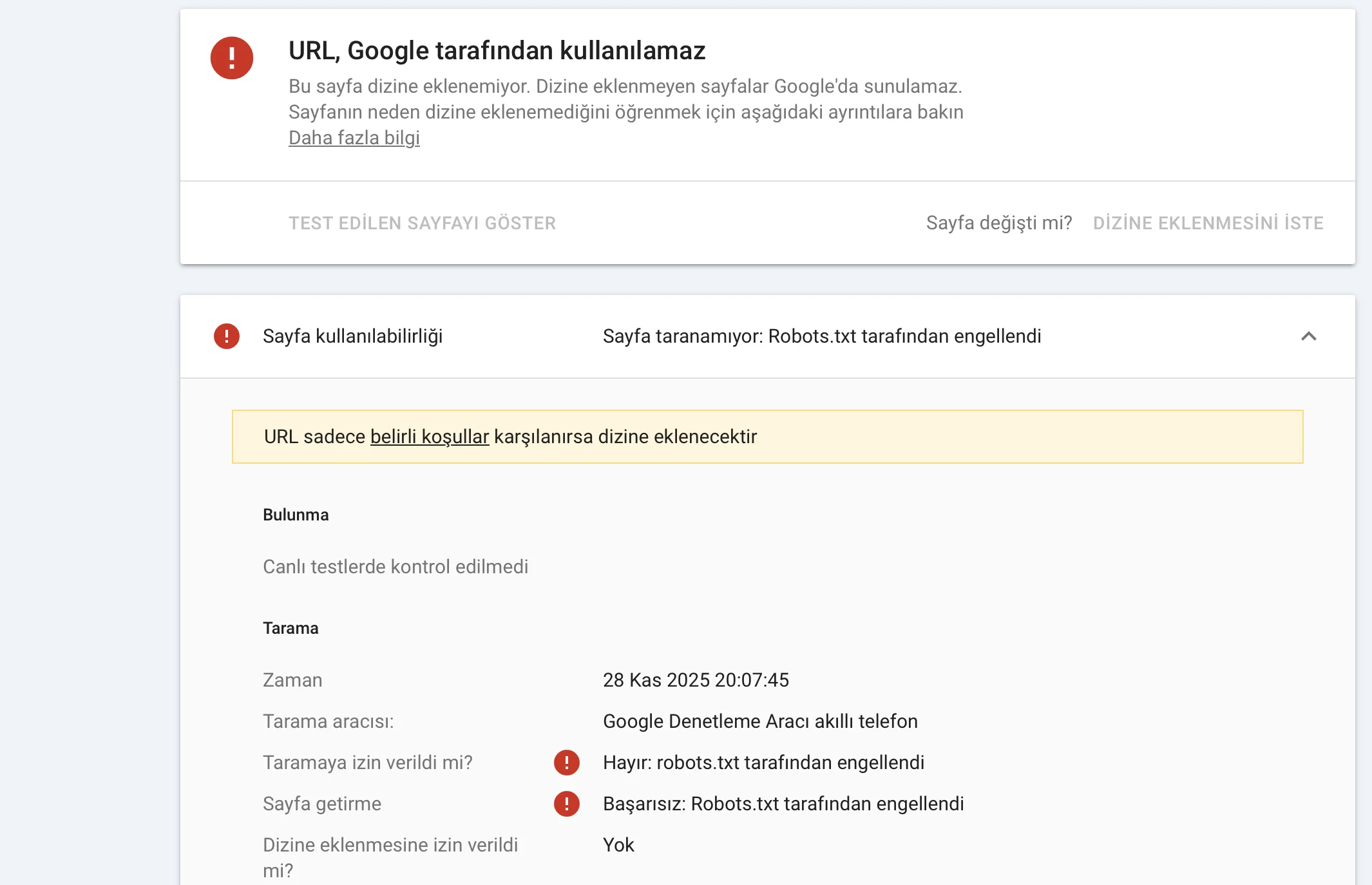Click the Sayfa değişti mi? text

[998, 223]
